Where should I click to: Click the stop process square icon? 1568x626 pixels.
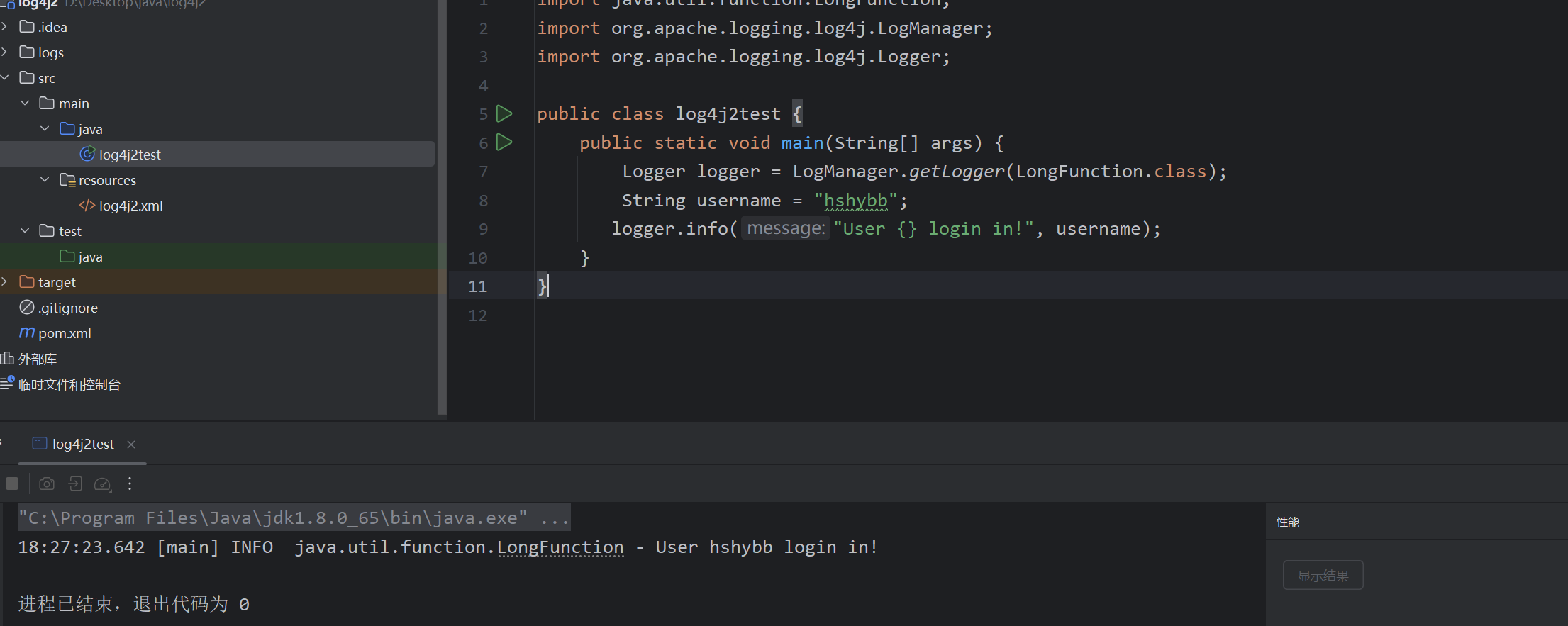(x=12, y=484)
